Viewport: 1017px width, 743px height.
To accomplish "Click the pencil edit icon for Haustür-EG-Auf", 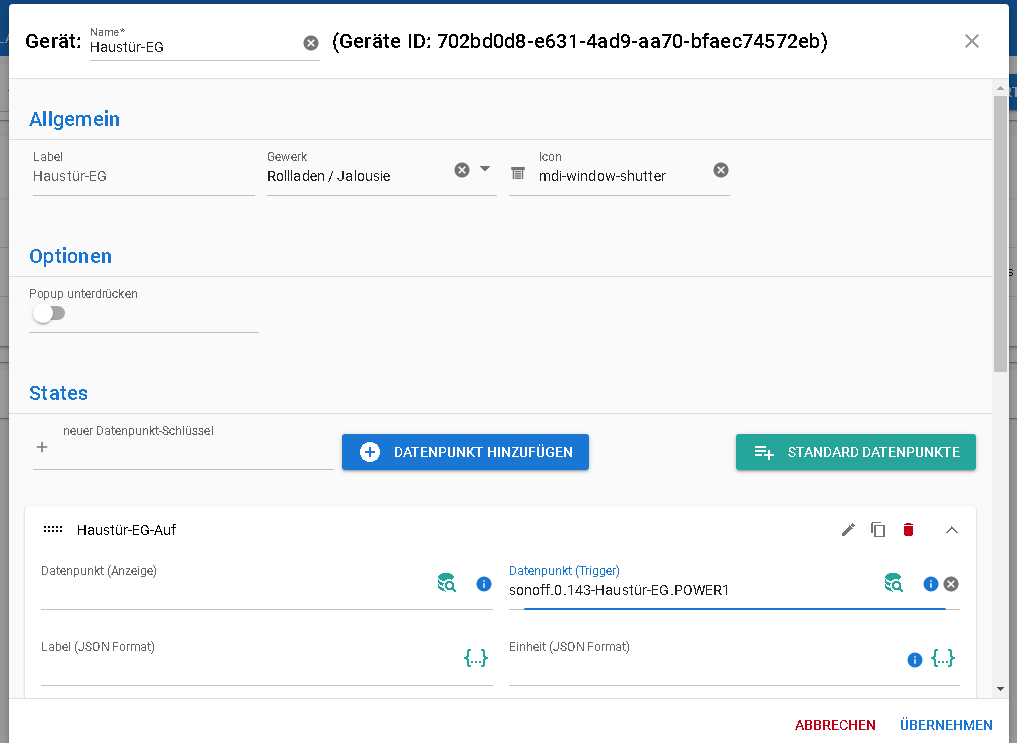I will (x=848, y=530).
